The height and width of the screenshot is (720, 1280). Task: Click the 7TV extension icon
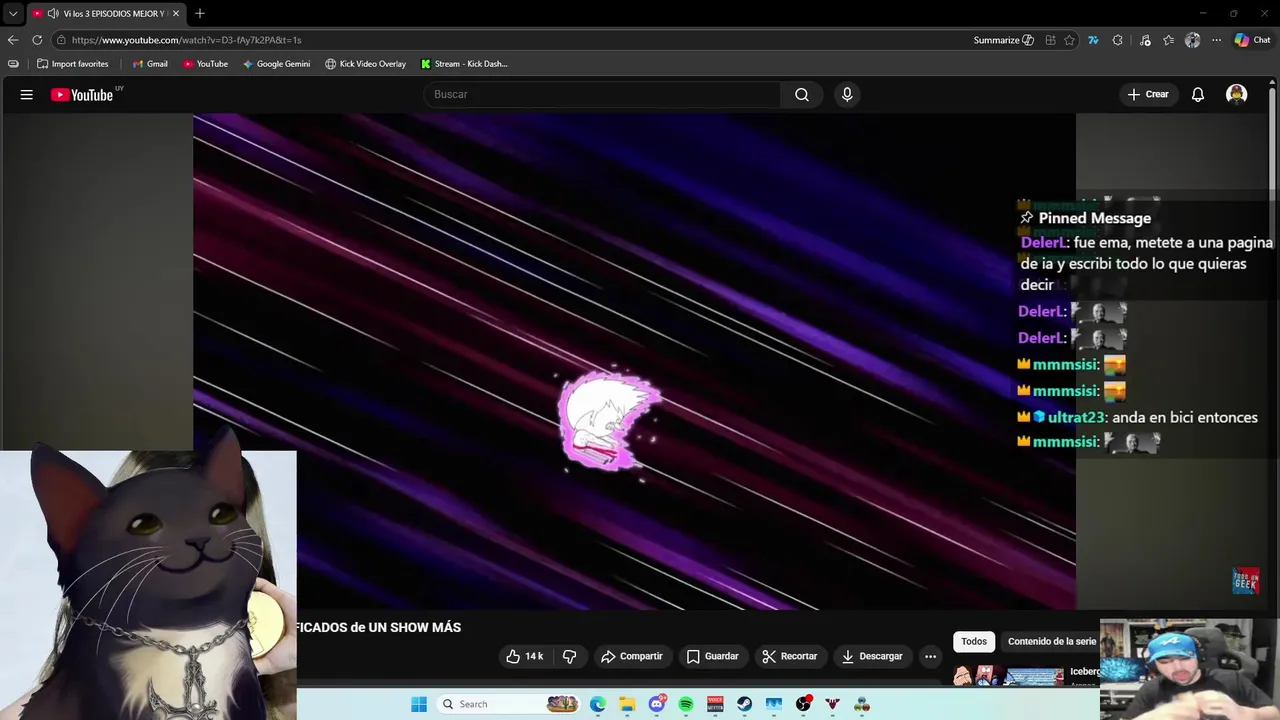pyautogui.click(x=1093, y=40)
